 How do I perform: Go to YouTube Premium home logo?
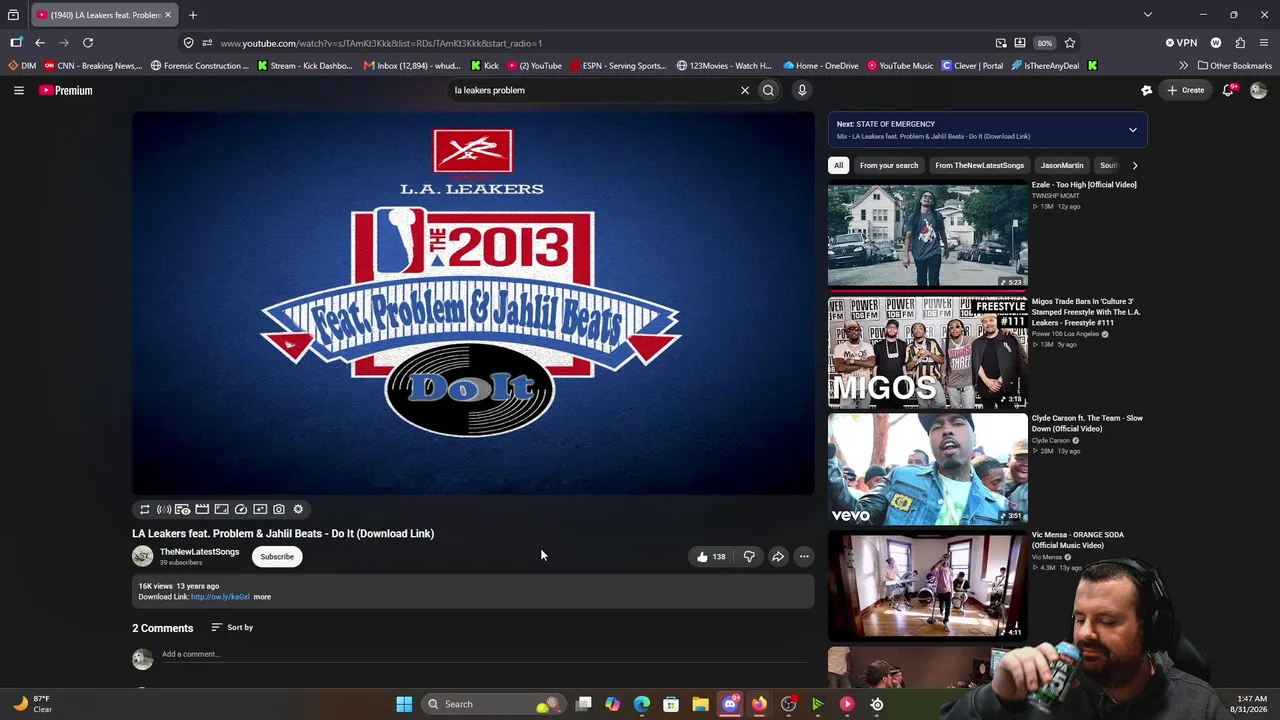tap(66, 90)
